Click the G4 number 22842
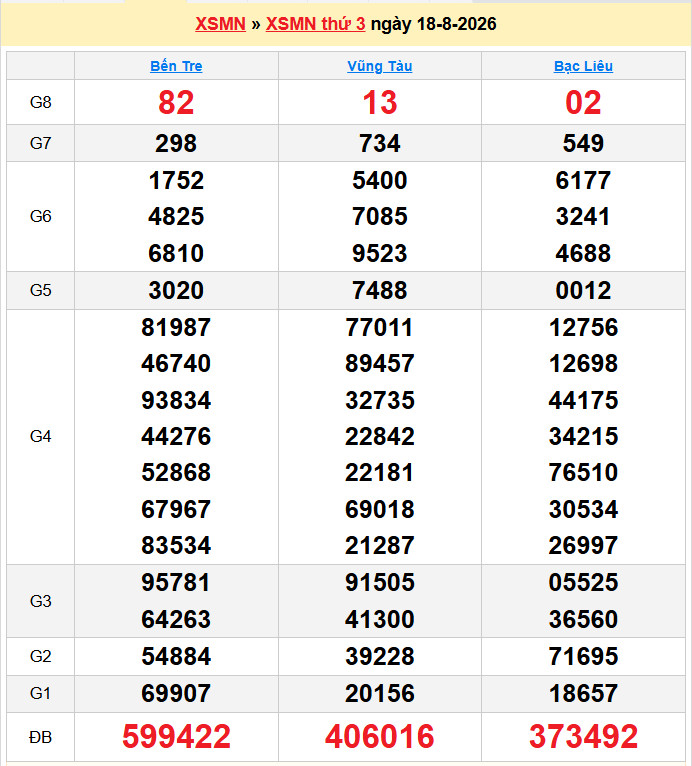Image resolution: width=692 pixels, height=766 pixels. click(380, 436)
